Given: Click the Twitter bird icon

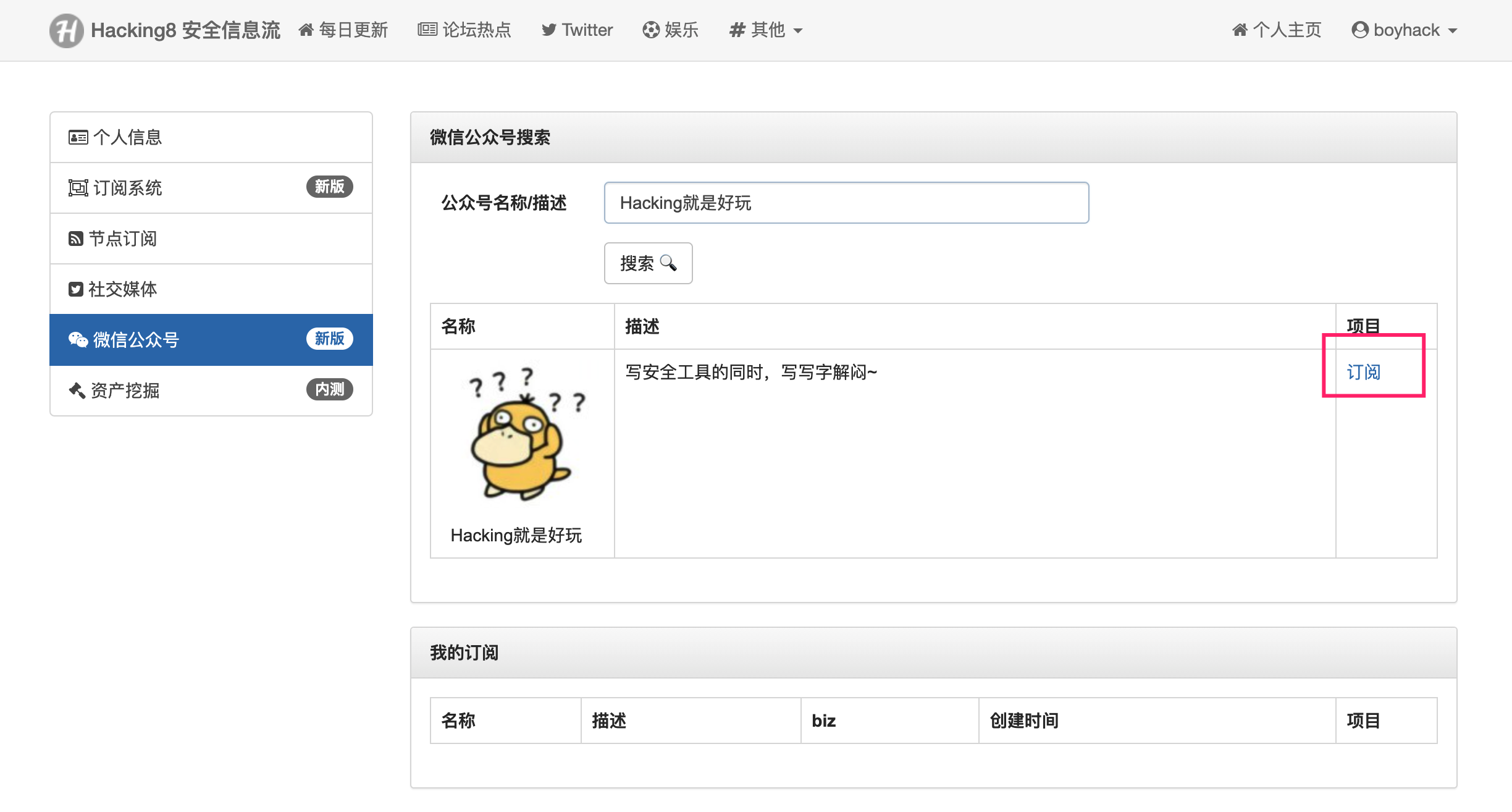Looking at the screenshot, I should click(x=548, y=30).
